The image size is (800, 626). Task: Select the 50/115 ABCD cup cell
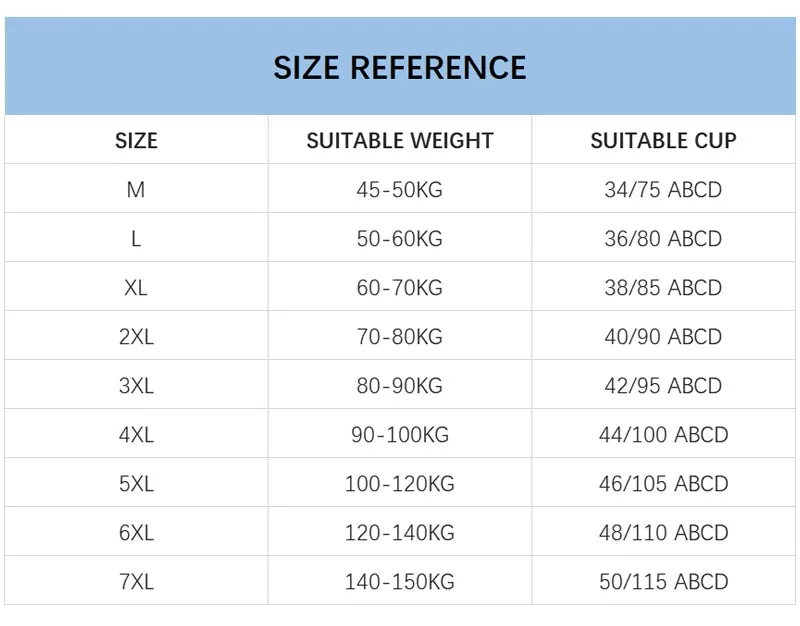[x=663, y=582]
